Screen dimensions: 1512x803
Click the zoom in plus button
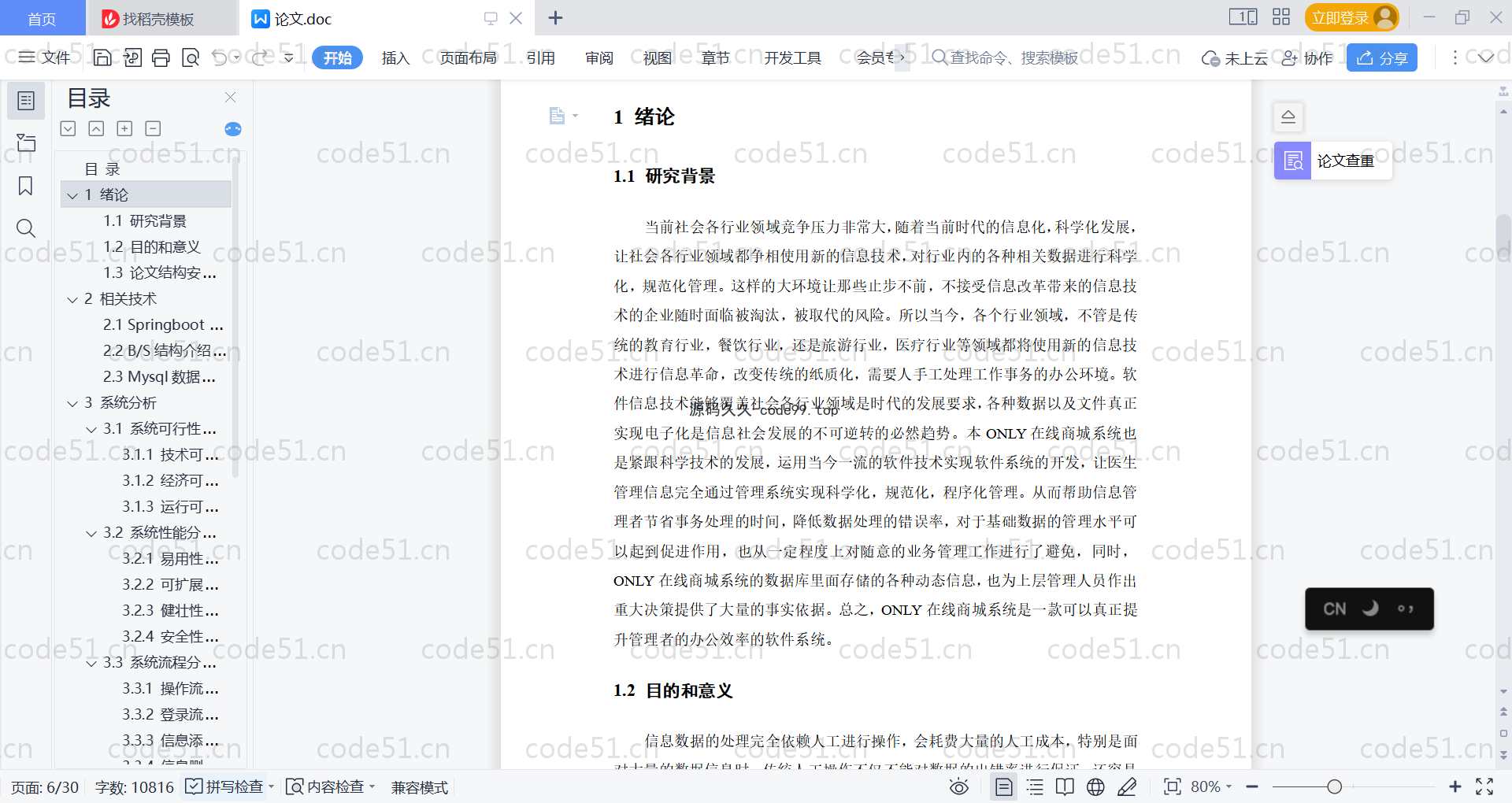[1455, 786]
